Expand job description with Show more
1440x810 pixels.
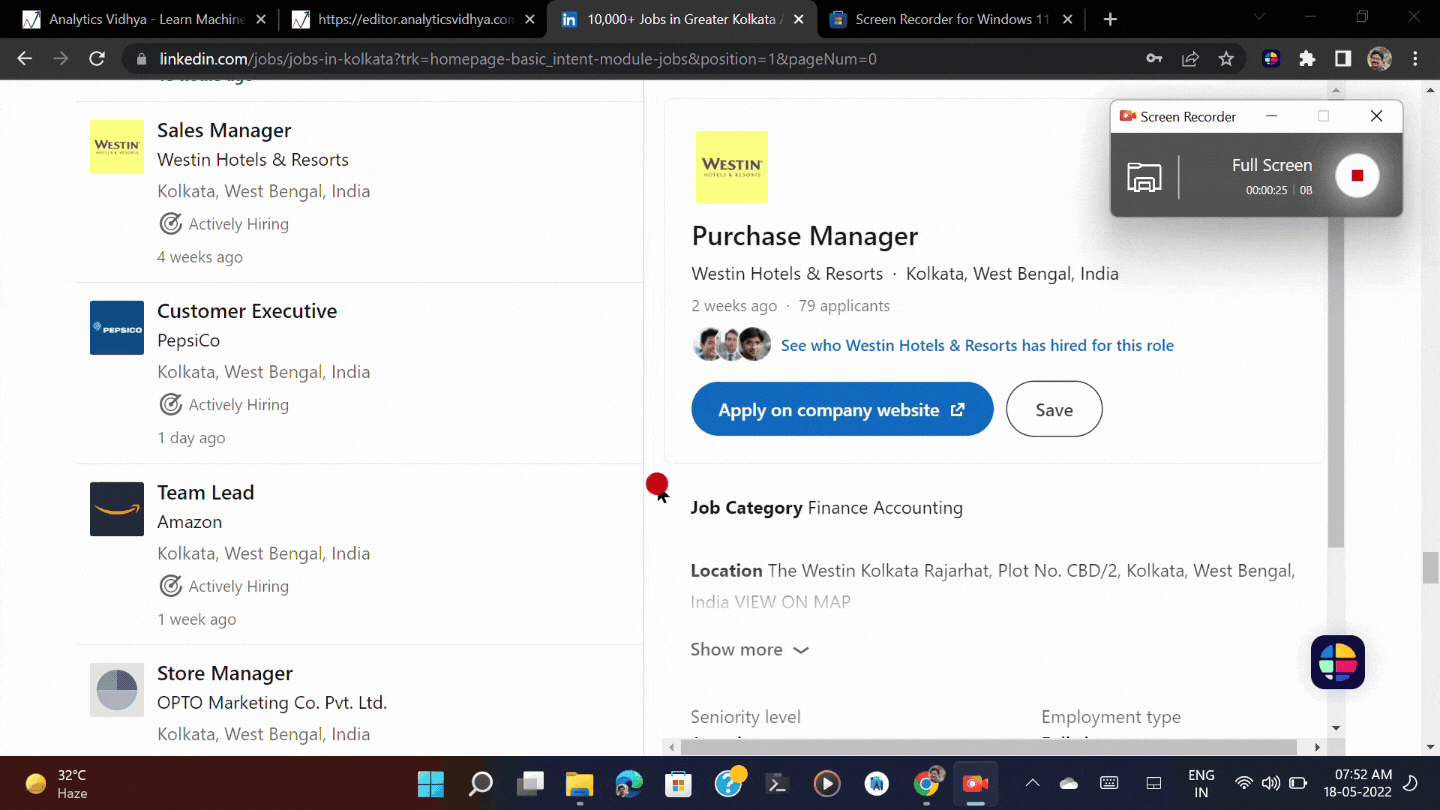pos(750,649)
